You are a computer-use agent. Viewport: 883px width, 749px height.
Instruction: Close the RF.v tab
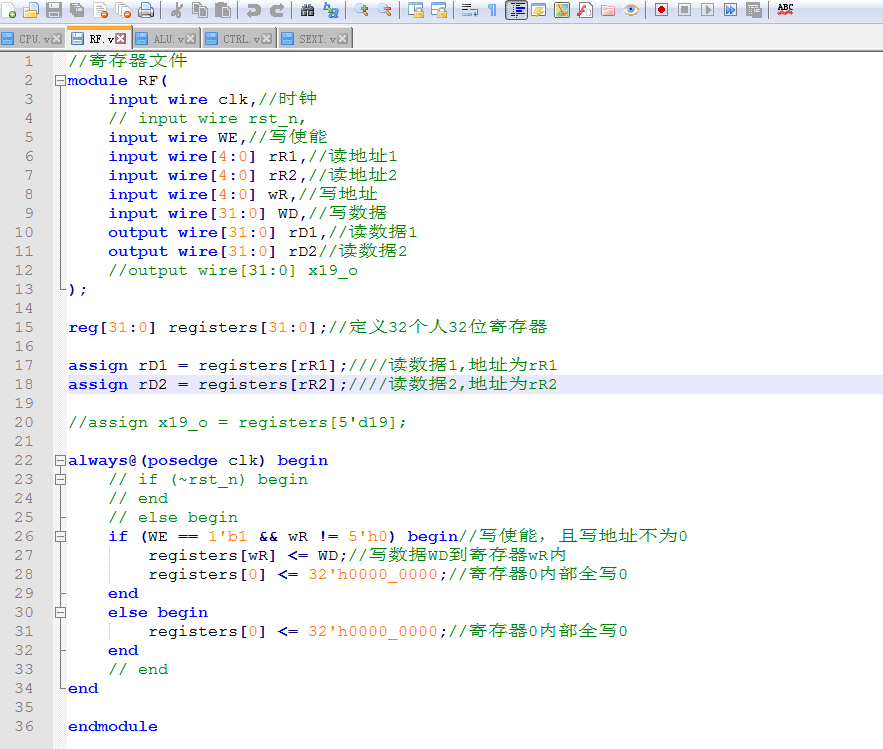pyautogui.click(x=121, y=39)
